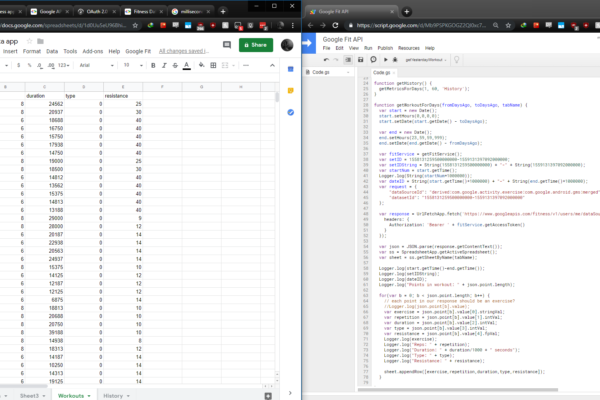This screenshot has height=400, width=600.
Task: Open the Google account avatar in Sheets
Action: pos(287,45)
